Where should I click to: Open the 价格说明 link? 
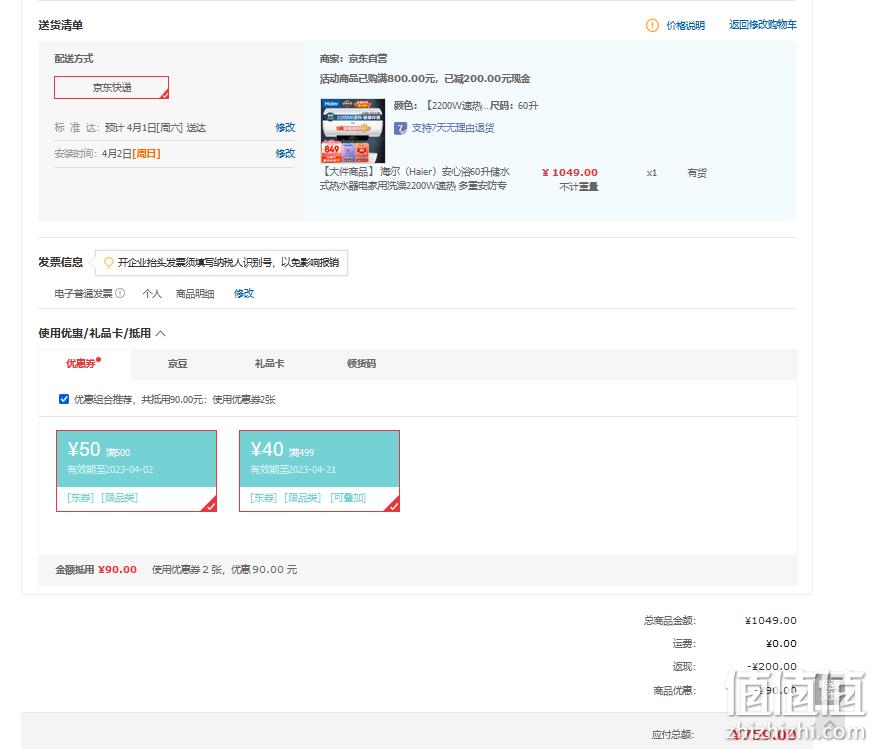tap(685, 26)
